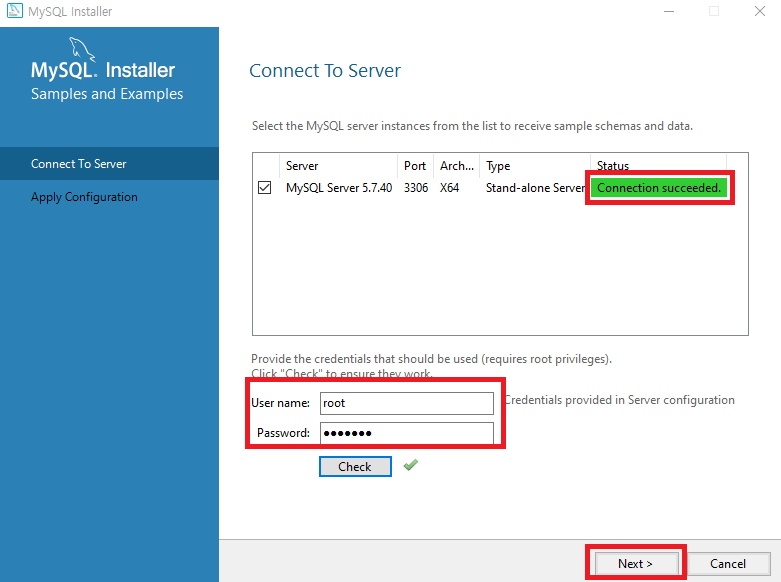Focus the User name input field
Image resolution: width=781 pixels, height=582 pixels.
(x=406, y=403)
